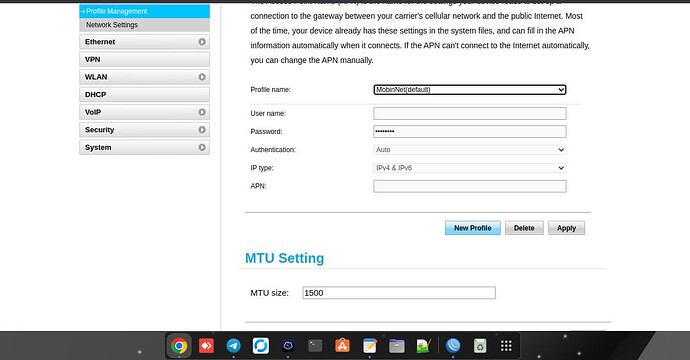Open the Security sidebar section label
This screenshot has height=360, width=690.
coord(99,130)
